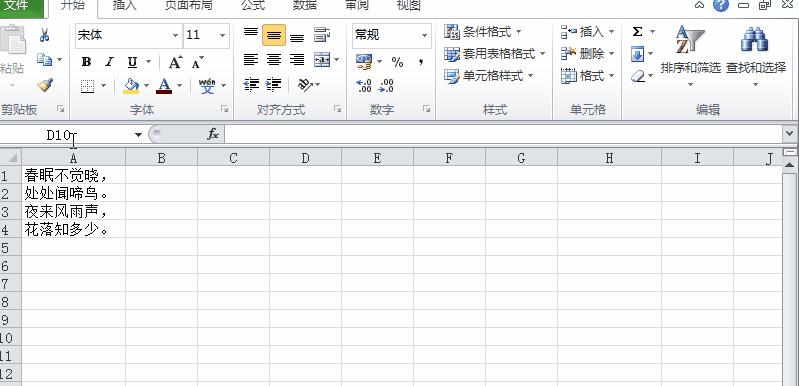Image resolution: width=799 pixels, height=386 pixels.
Task: Click the 粘贴 paste button
Action: [12, 55]
